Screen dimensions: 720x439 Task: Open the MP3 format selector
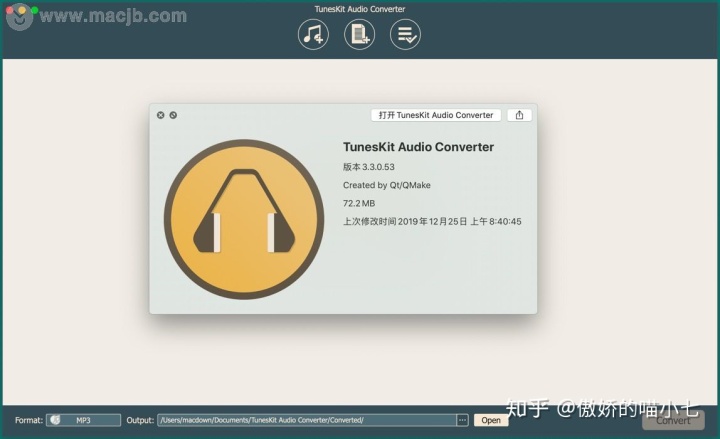tap(84, 420)
